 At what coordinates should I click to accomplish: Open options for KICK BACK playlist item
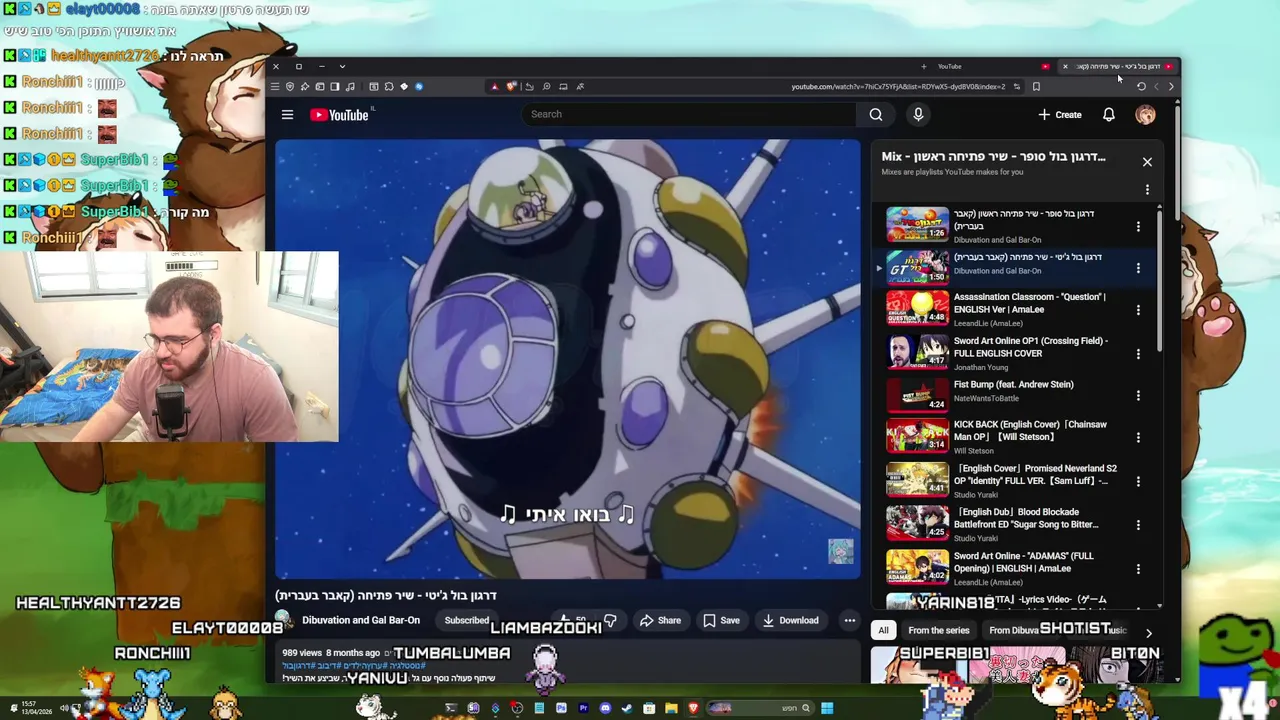(1138, 437)
